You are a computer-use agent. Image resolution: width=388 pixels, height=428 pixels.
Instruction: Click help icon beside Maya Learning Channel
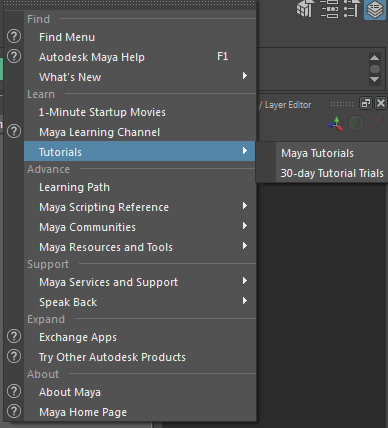pyautogui.click(x=14, y=131)
